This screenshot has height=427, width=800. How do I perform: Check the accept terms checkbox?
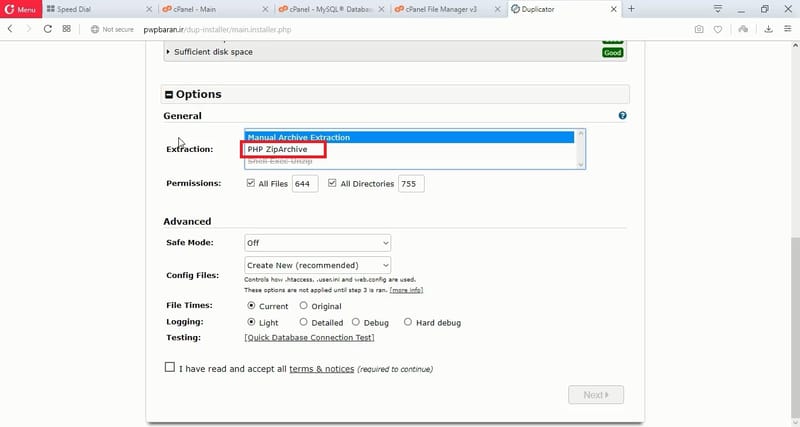(170, 367)
